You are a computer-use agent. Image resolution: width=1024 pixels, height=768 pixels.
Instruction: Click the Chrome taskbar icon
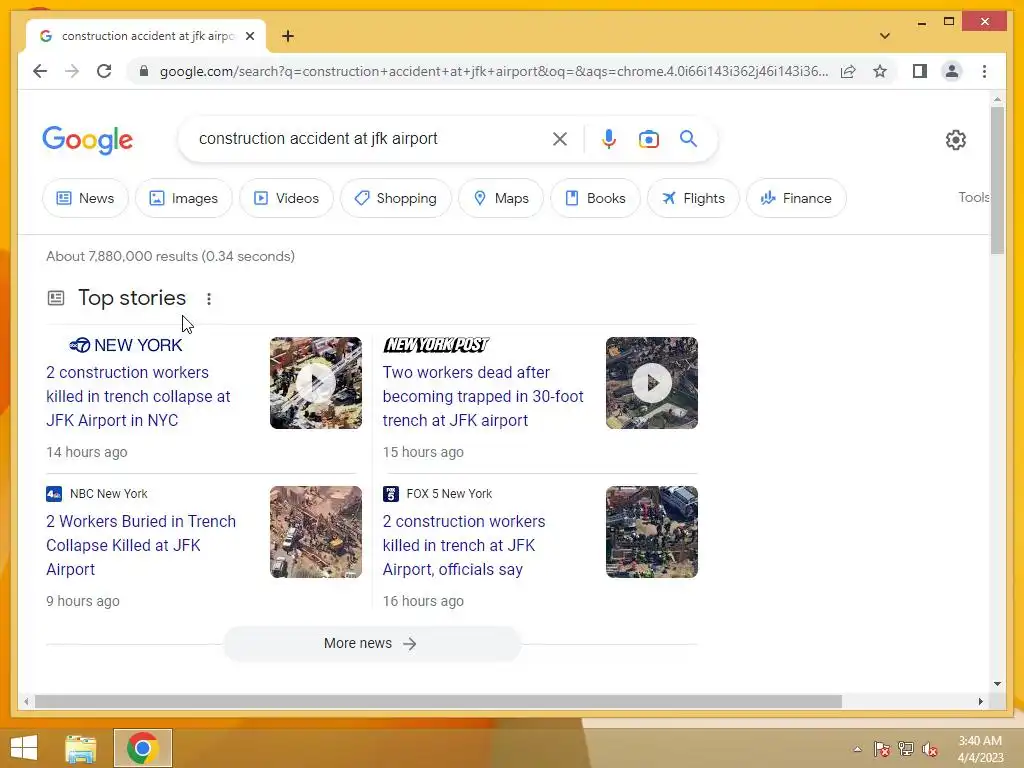click(x=142, y=748)
